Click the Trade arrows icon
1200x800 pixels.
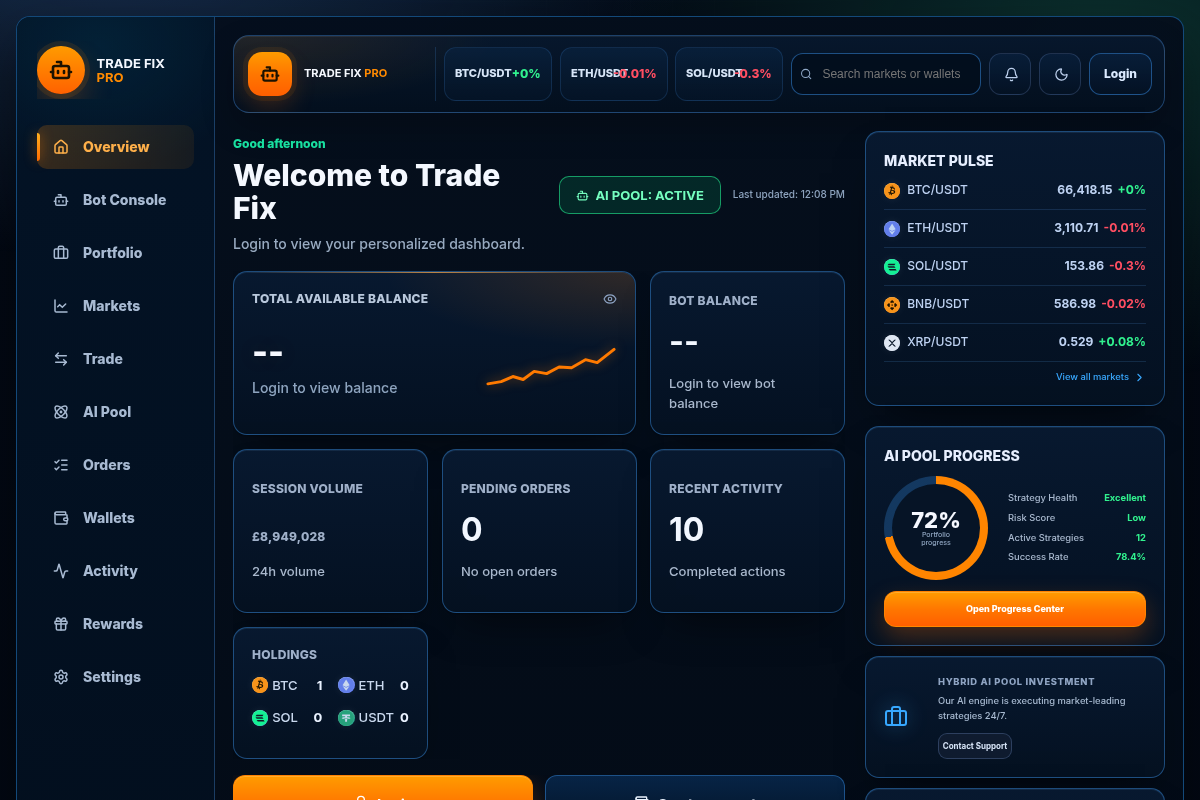click(61, 359)
